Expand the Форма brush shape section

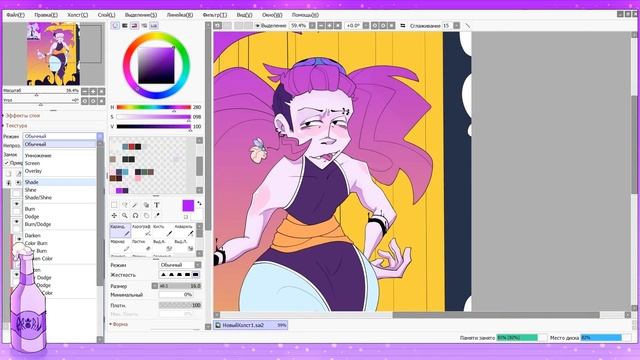(x=120, y=324)
